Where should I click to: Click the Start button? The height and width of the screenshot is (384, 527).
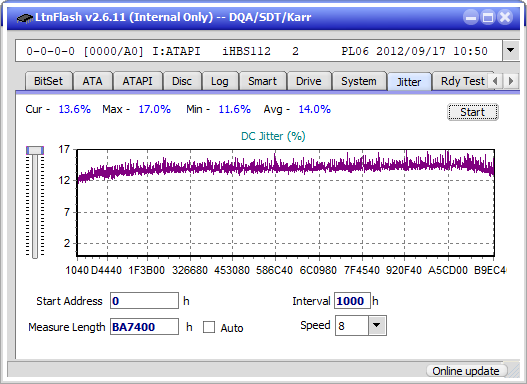473,112
